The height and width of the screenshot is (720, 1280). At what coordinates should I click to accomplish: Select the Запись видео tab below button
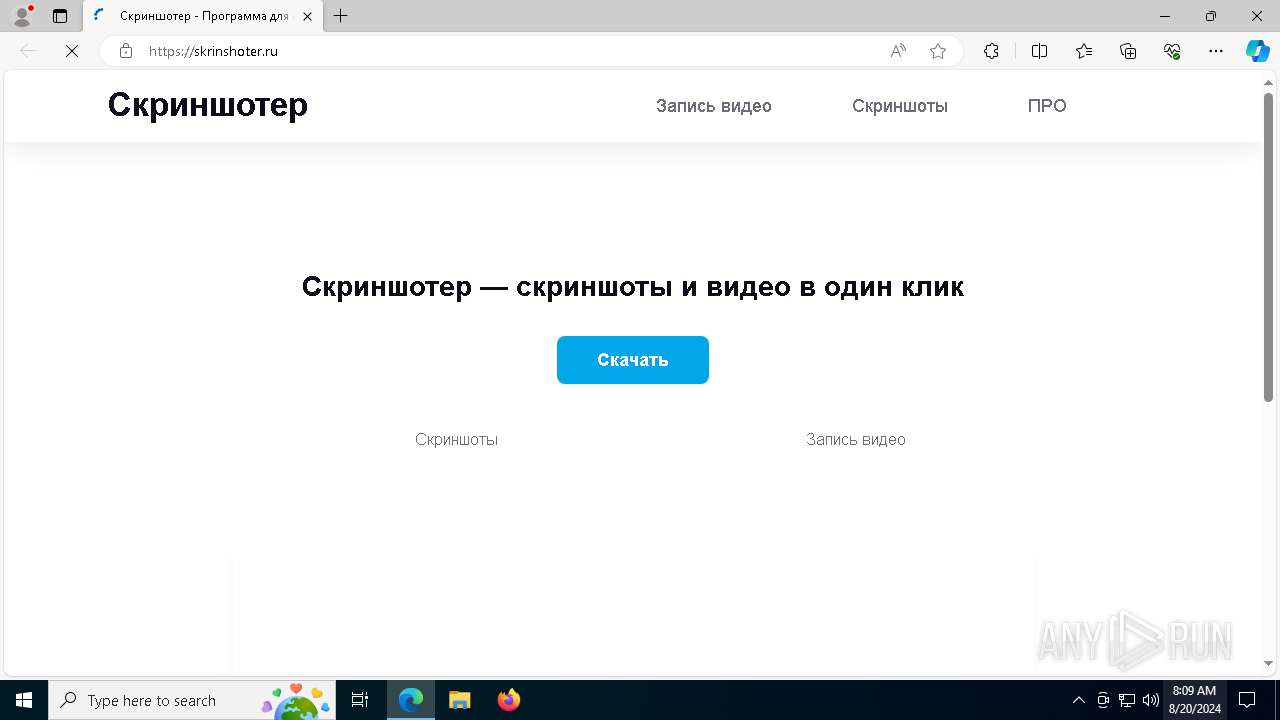point(856,439)
